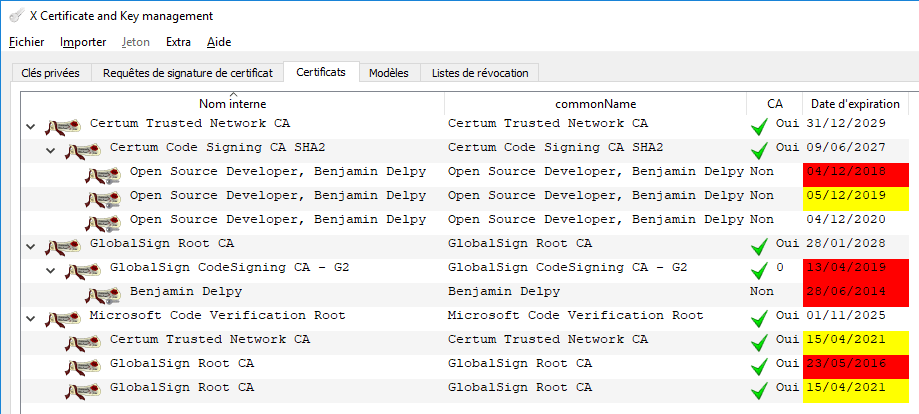919x414 pixels.
Task: Click certificate icon of GlobalSign CodeSigning CA - G2
Action: 83,270
